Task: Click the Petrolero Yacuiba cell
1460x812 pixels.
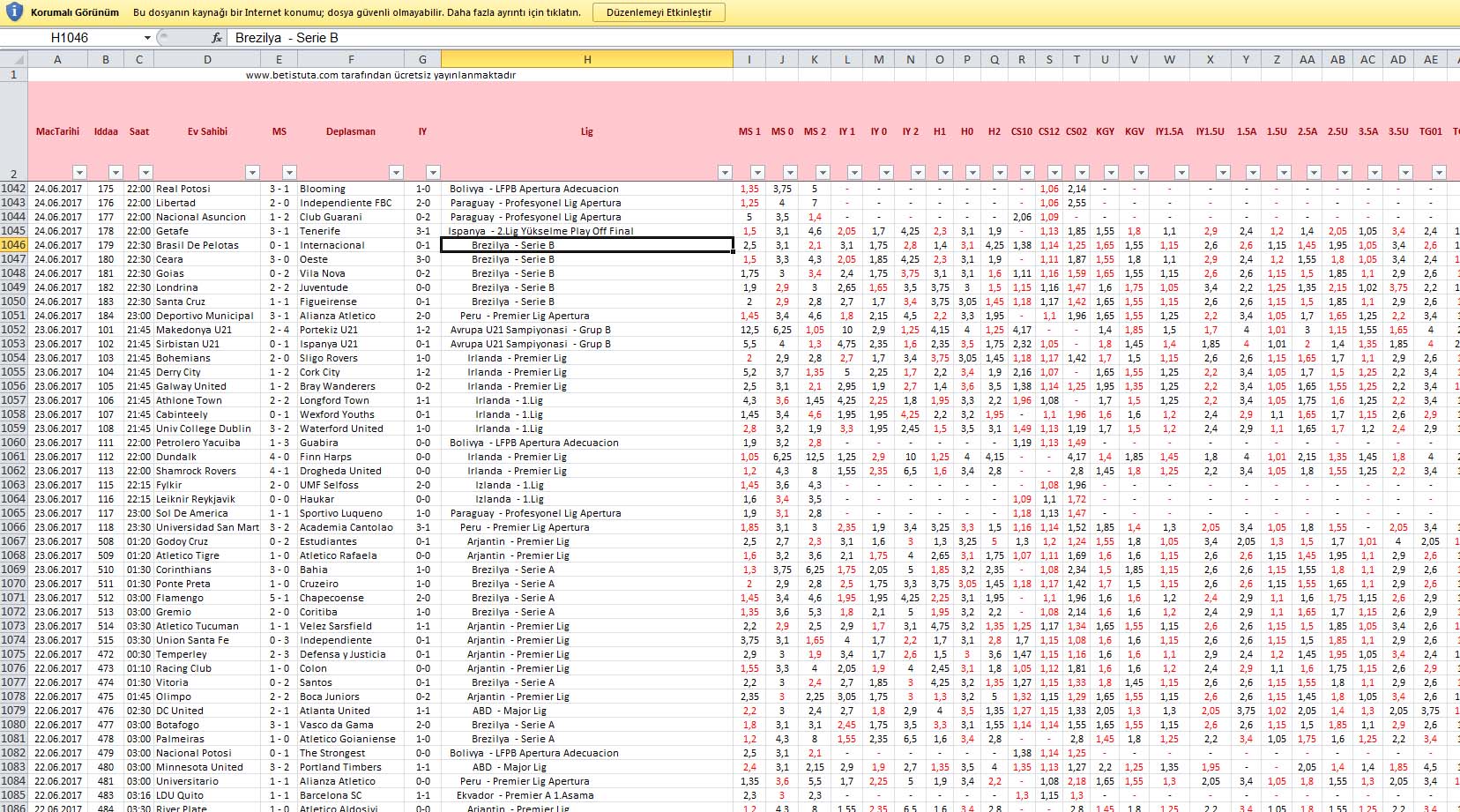Action: [207, 443]
